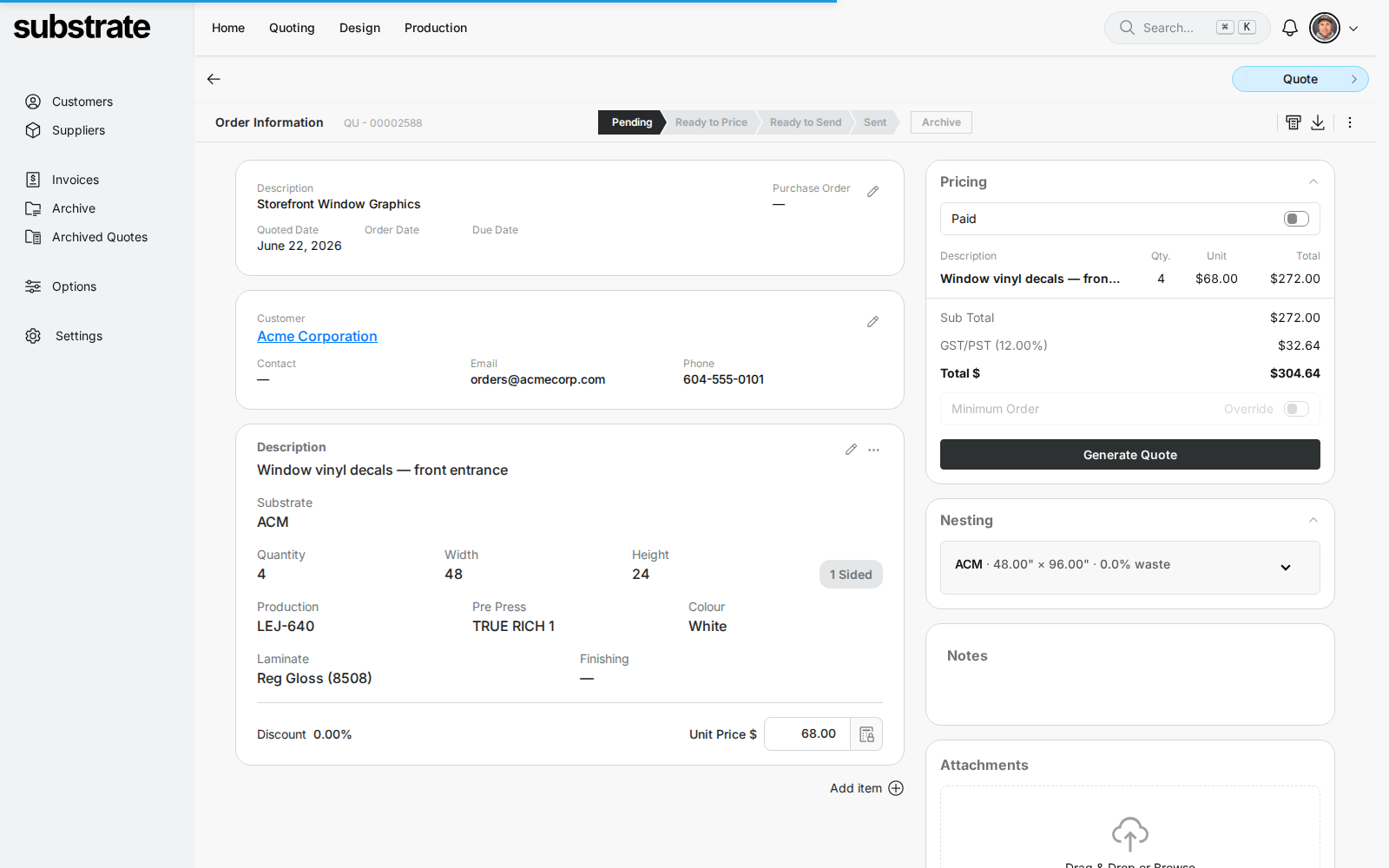Open the Archive section
The width and height of the screenshot is (1389, 868).
click(61, 208)
